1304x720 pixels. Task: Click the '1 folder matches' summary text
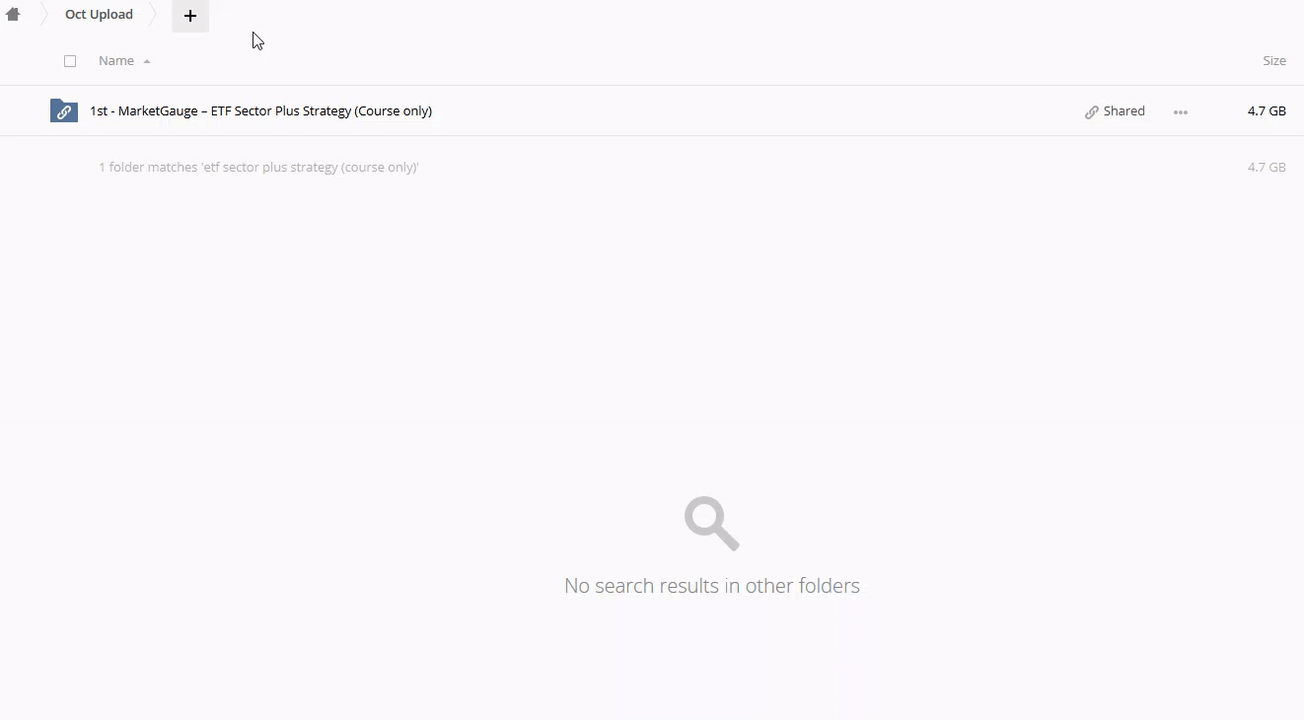(x=258, y=167)
